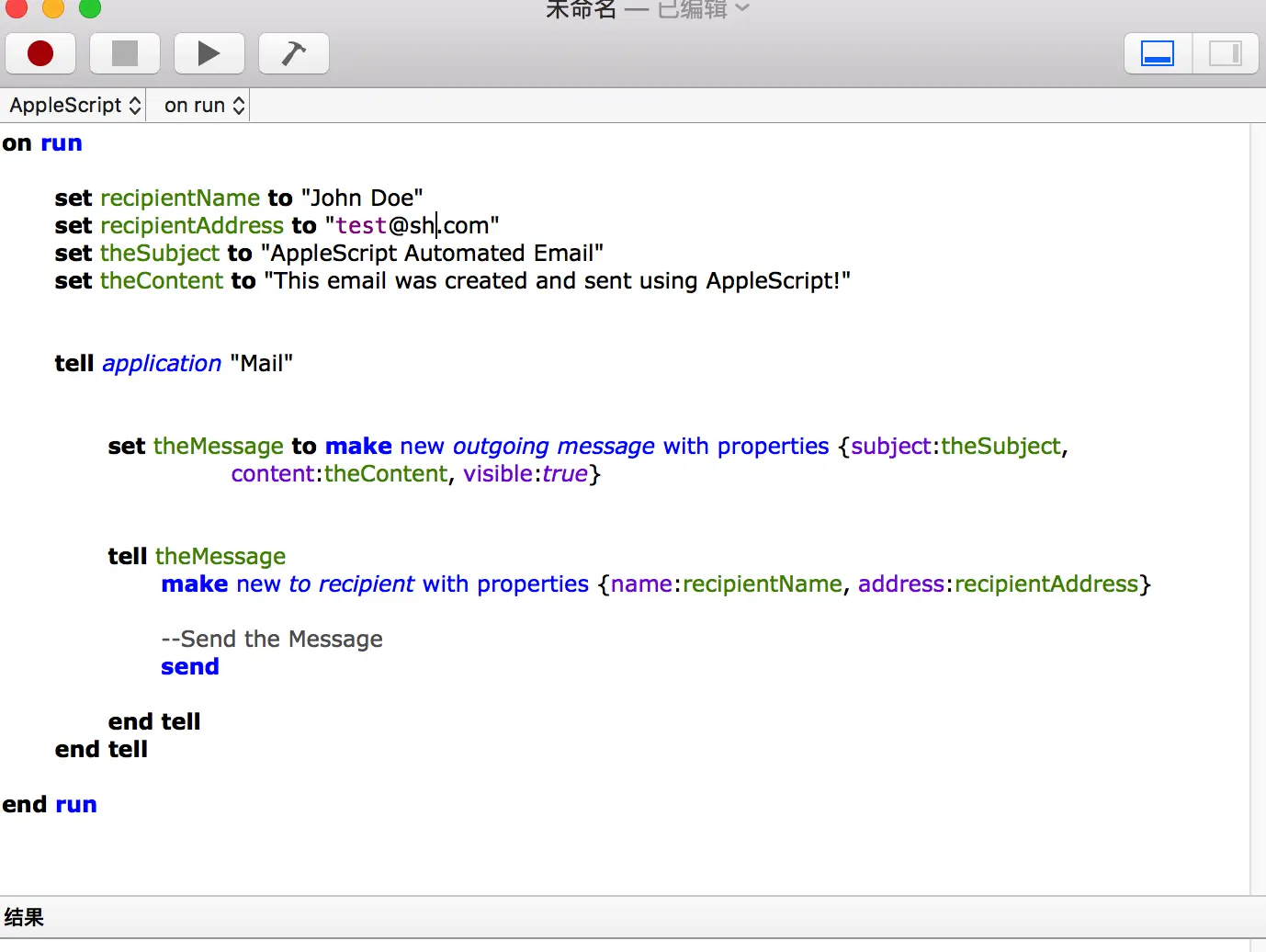Click 'visible:true' property in script
Screen dimensions: 1266x952
point(526,473)
